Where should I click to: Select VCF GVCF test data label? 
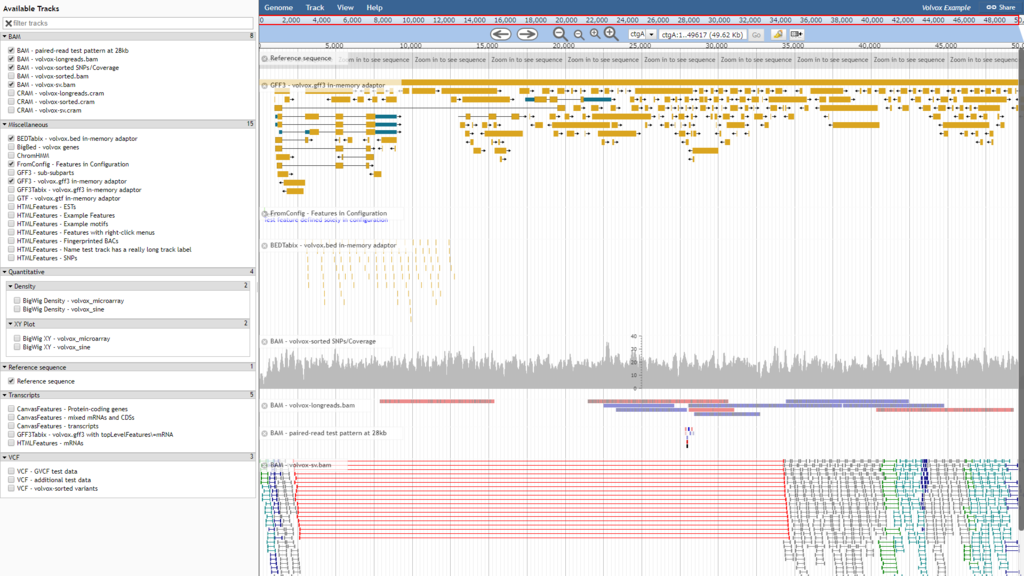[x=47, y=471]
